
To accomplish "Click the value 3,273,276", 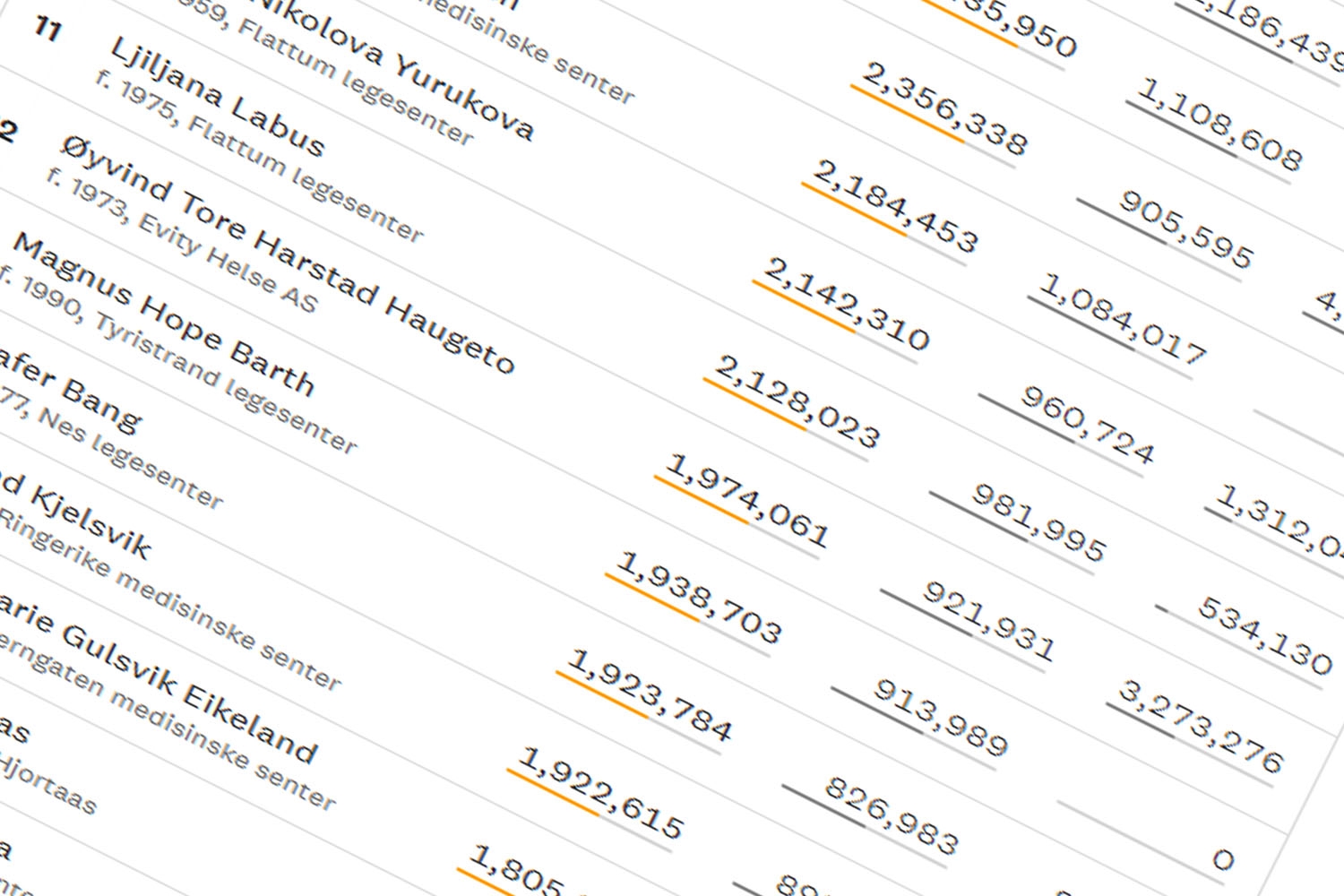I will (1201, 727).
